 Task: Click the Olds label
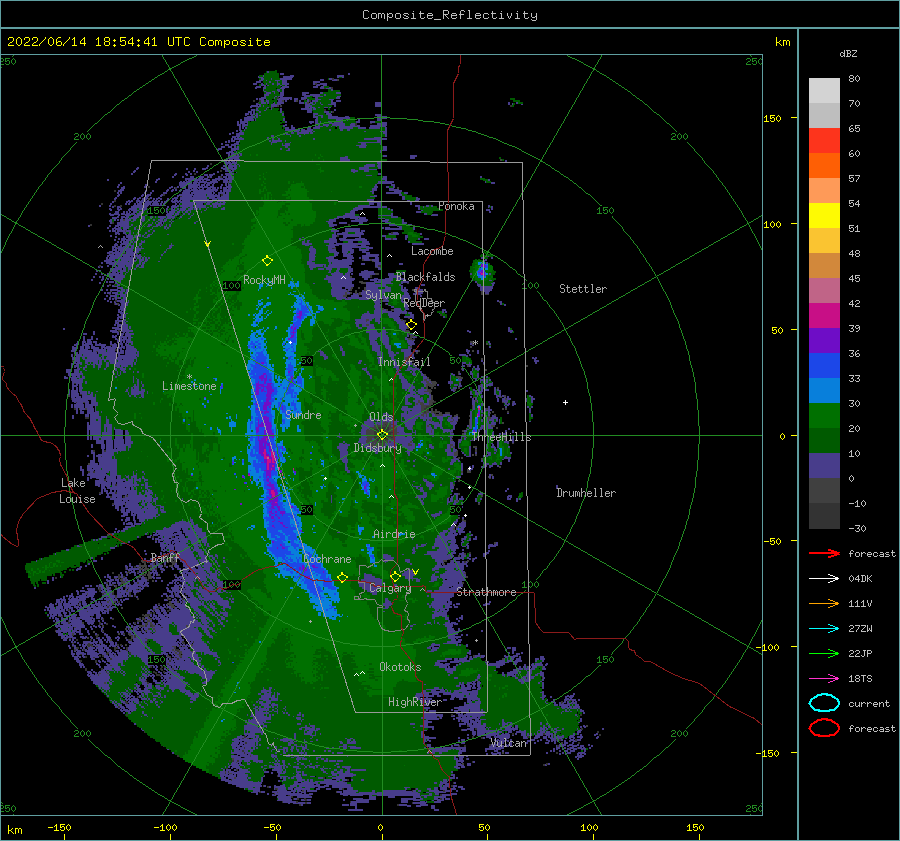pyautogui.click(x=381, y=417)
